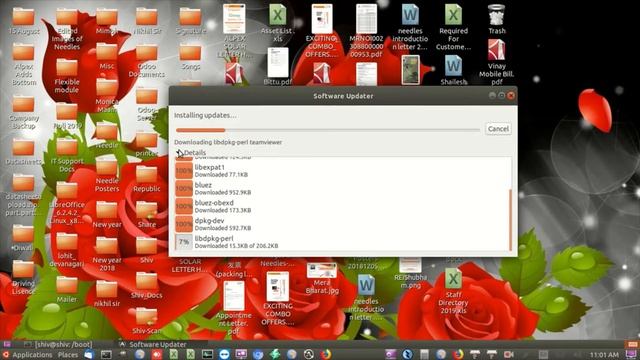Open the Applications menu
Screen dimensions: 640x360
(x=28, y=355)
